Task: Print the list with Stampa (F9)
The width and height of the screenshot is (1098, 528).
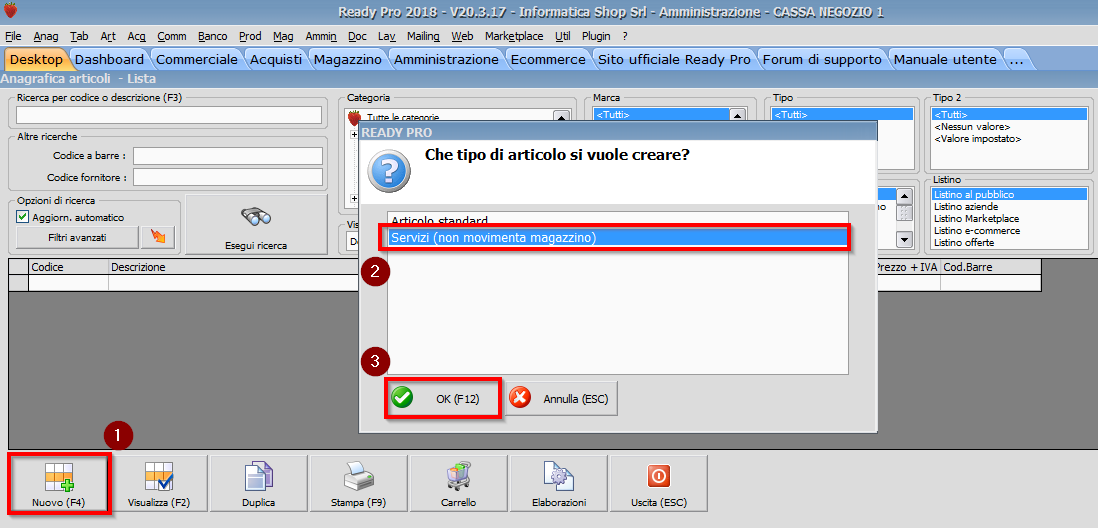Action: pyautogui.click(x=359, y=484)
